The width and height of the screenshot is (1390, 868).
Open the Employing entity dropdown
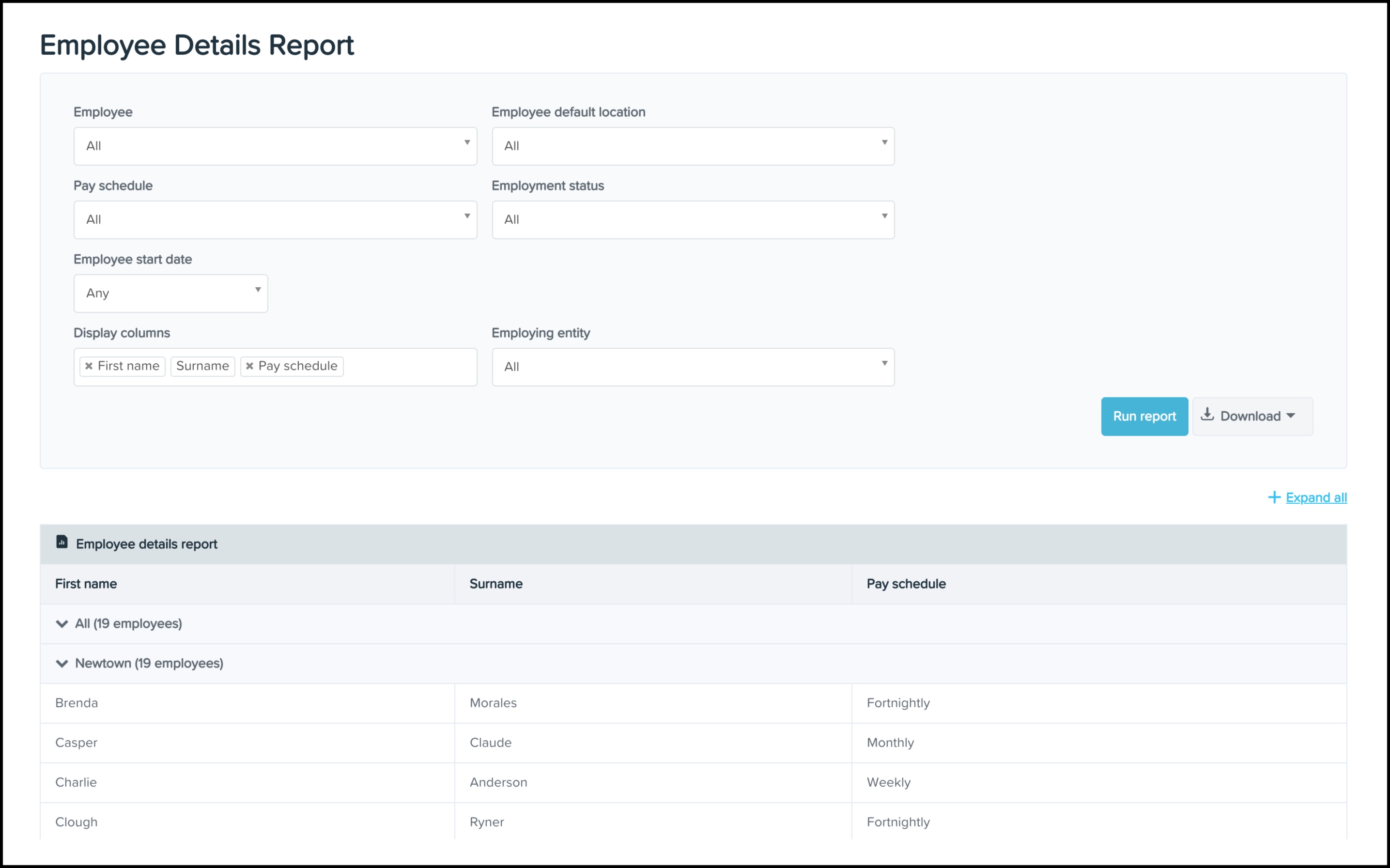(x=693, y=367)
